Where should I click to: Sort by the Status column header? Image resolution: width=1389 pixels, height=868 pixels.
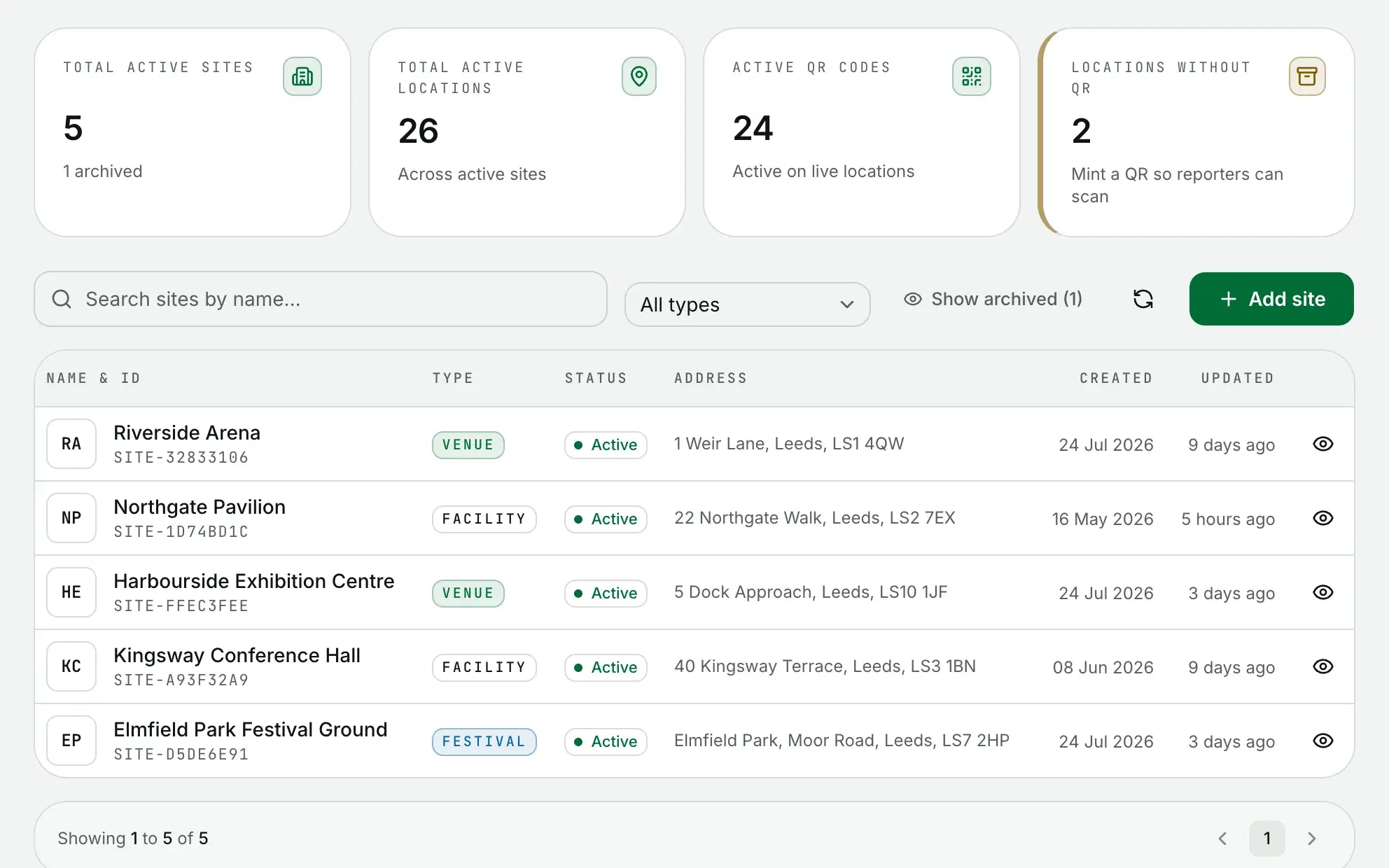[x=596, y=378]
